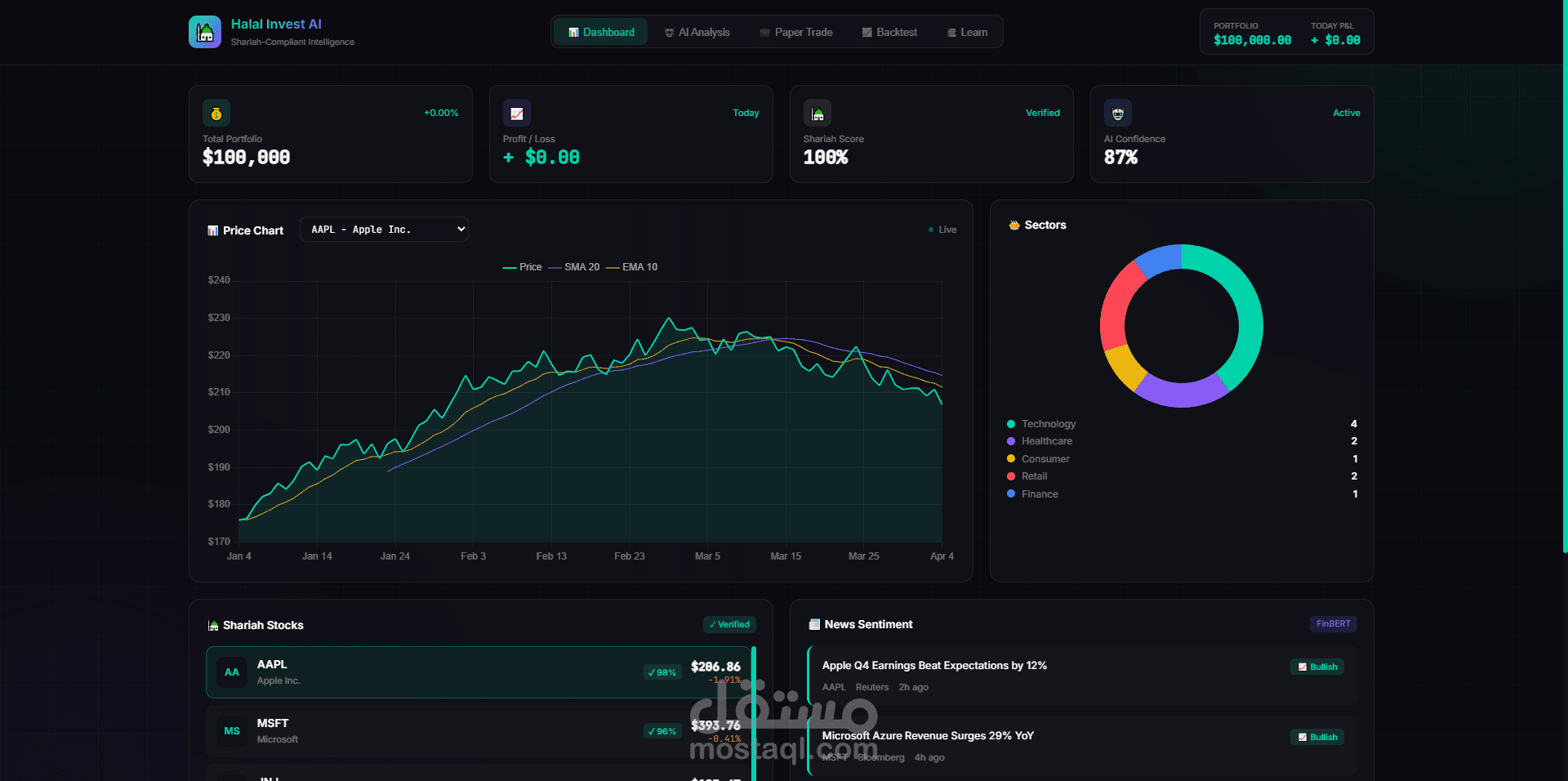Click the Active label in AI Confidence card
Image resolution: width=1568 pixels, height=781 pixels.
click(1347, 113)
